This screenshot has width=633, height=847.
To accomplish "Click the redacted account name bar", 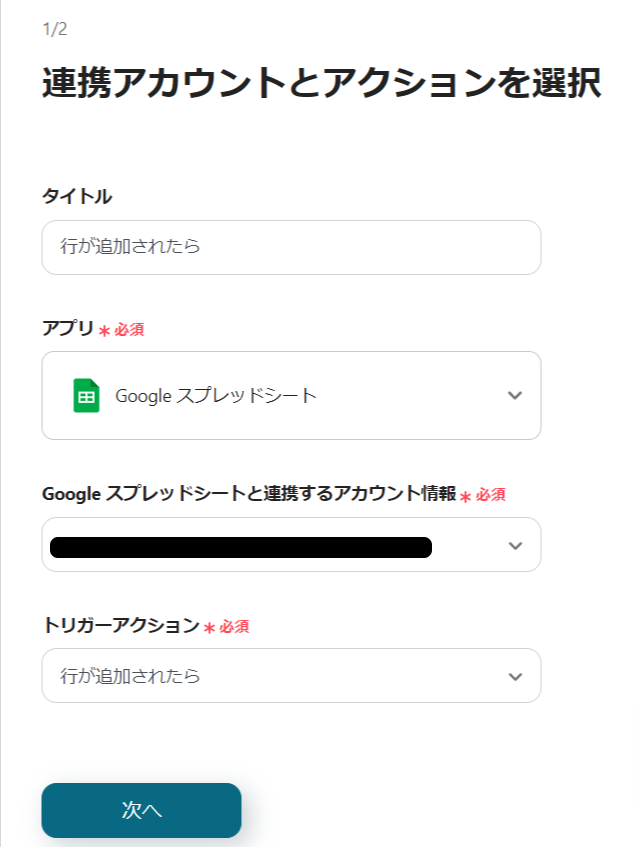I will [240, 547].
